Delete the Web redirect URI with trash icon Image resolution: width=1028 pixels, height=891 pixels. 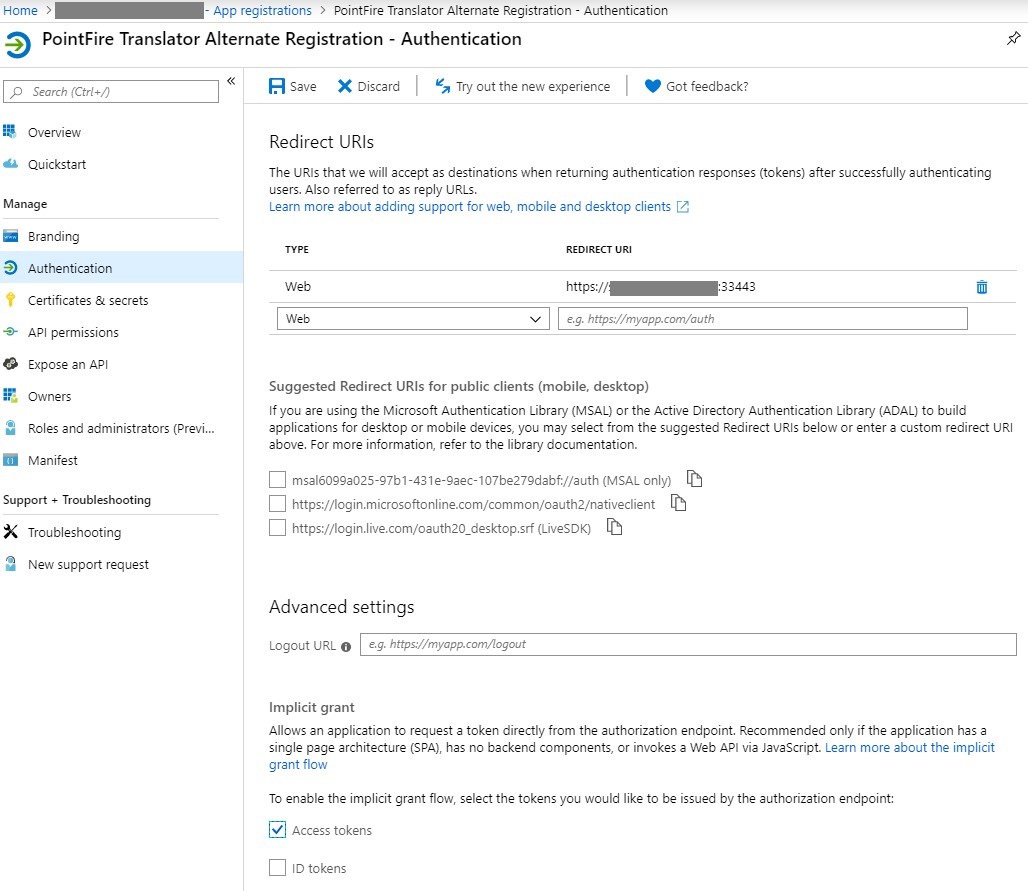click(981, 287)
